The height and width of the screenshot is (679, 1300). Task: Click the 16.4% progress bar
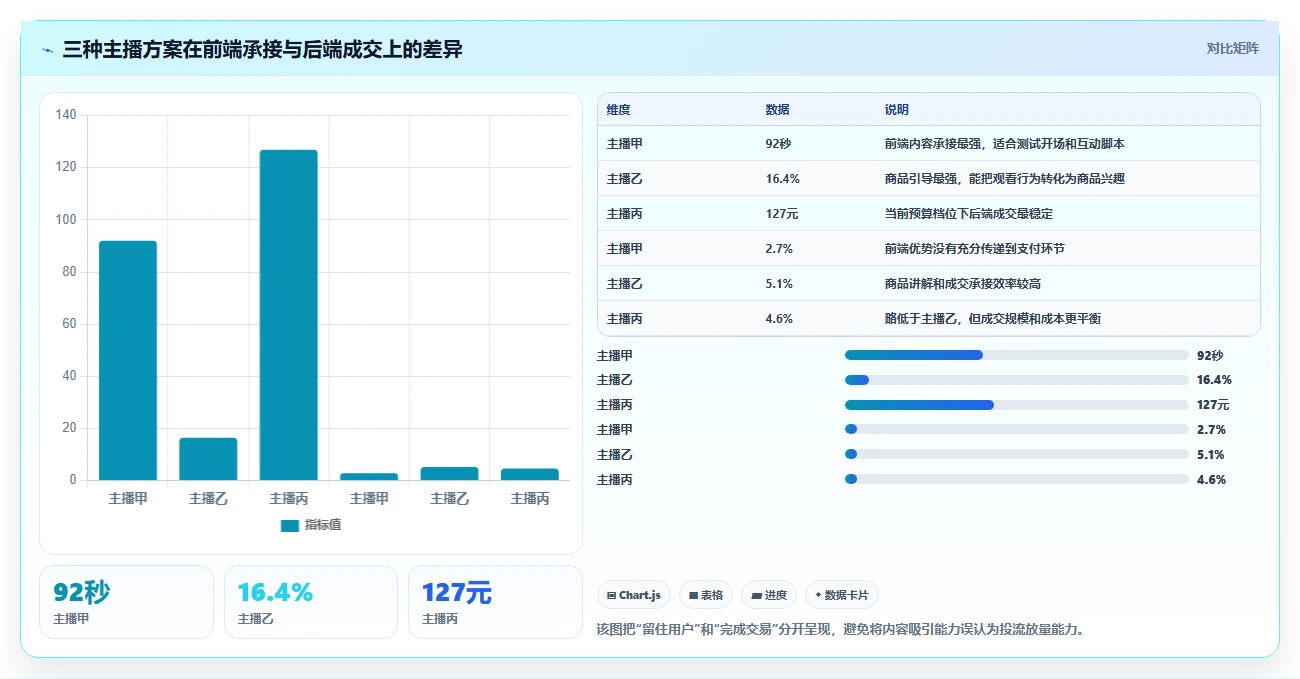pos(1017,380)
